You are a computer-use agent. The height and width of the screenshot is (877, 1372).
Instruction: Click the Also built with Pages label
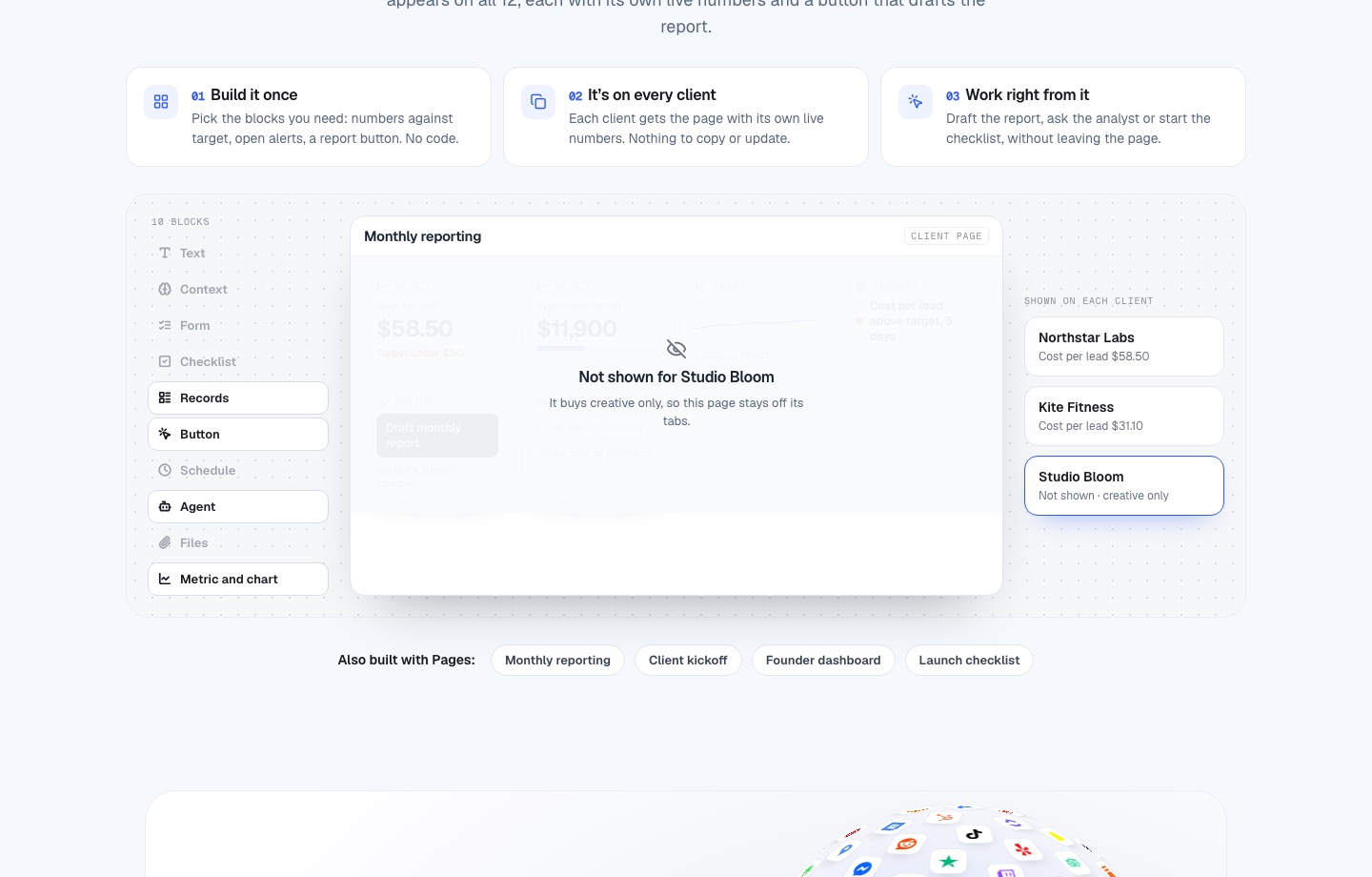406,660
